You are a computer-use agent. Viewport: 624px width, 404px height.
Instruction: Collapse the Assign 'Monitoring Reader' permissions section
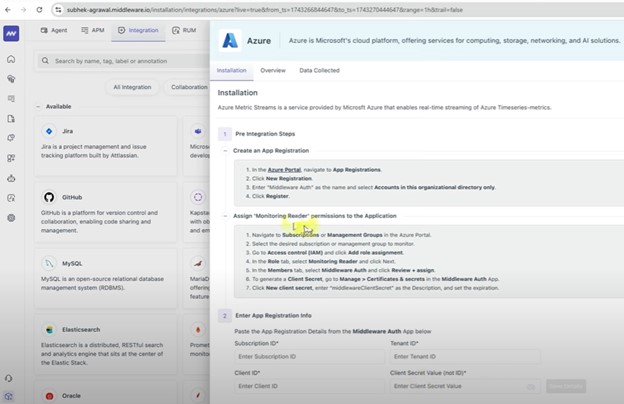click(225, 216)
